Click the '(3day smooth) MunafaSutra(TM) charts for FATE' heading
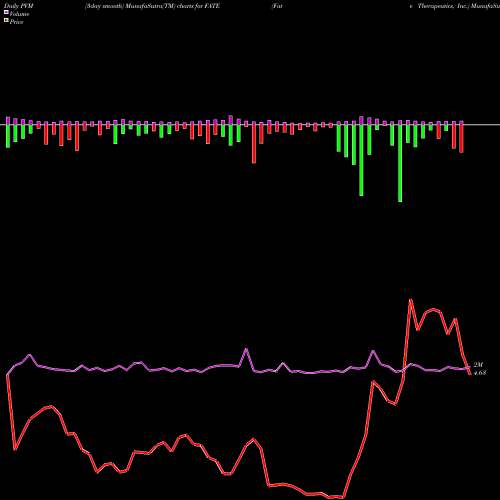 click(x=152, y=6)
